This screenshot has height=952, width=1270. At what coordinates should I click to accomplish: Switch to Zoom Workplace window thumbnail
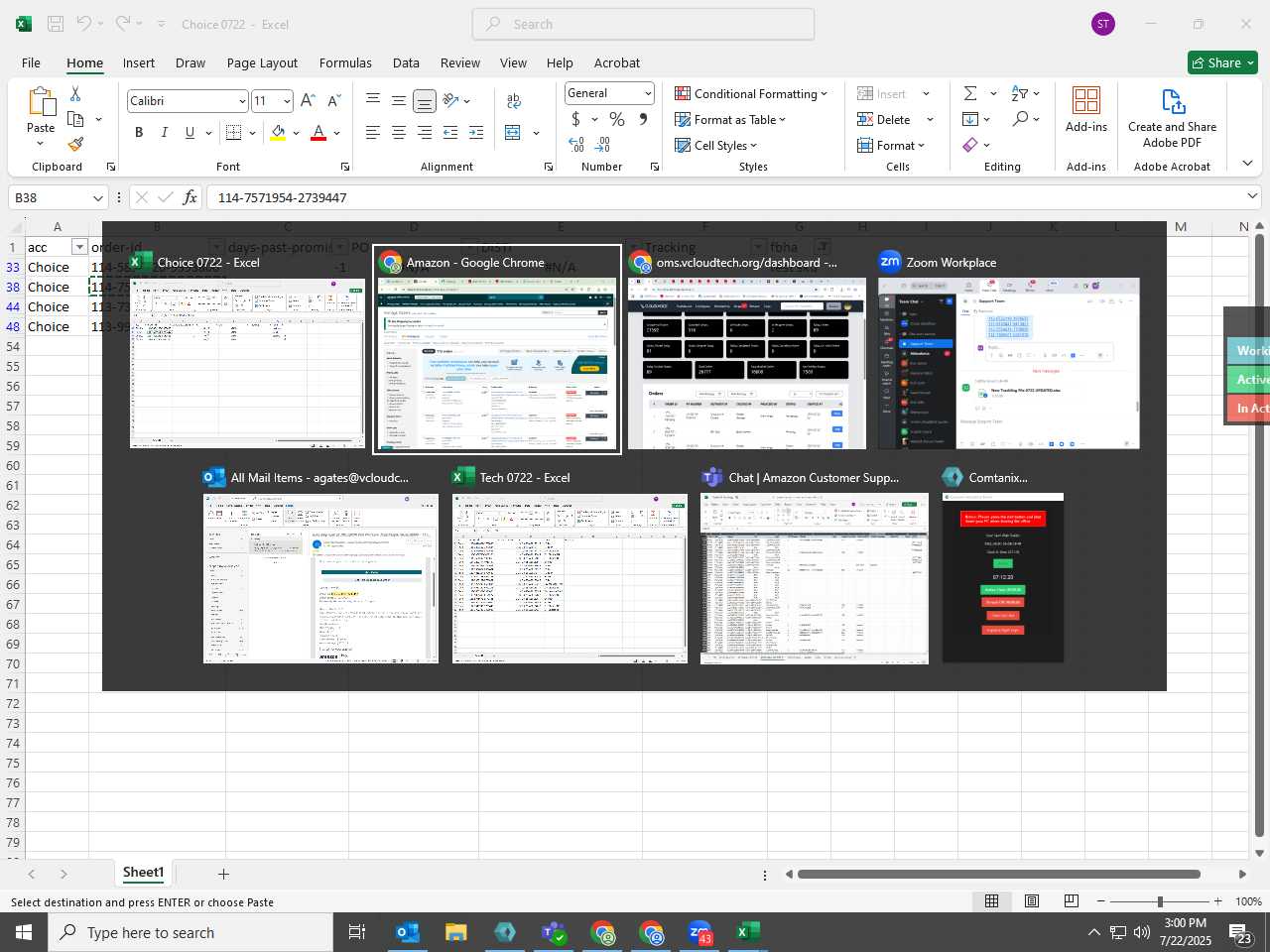(x=1009, y=352)
